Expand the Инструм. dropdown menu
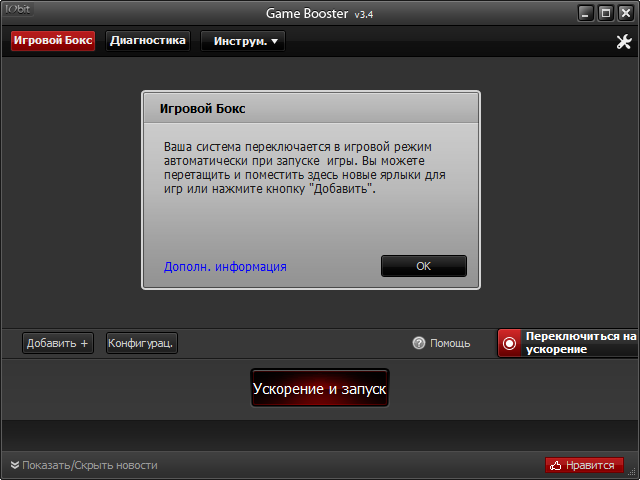Viewport: 640px width, 480px height. tap(243, 41)
